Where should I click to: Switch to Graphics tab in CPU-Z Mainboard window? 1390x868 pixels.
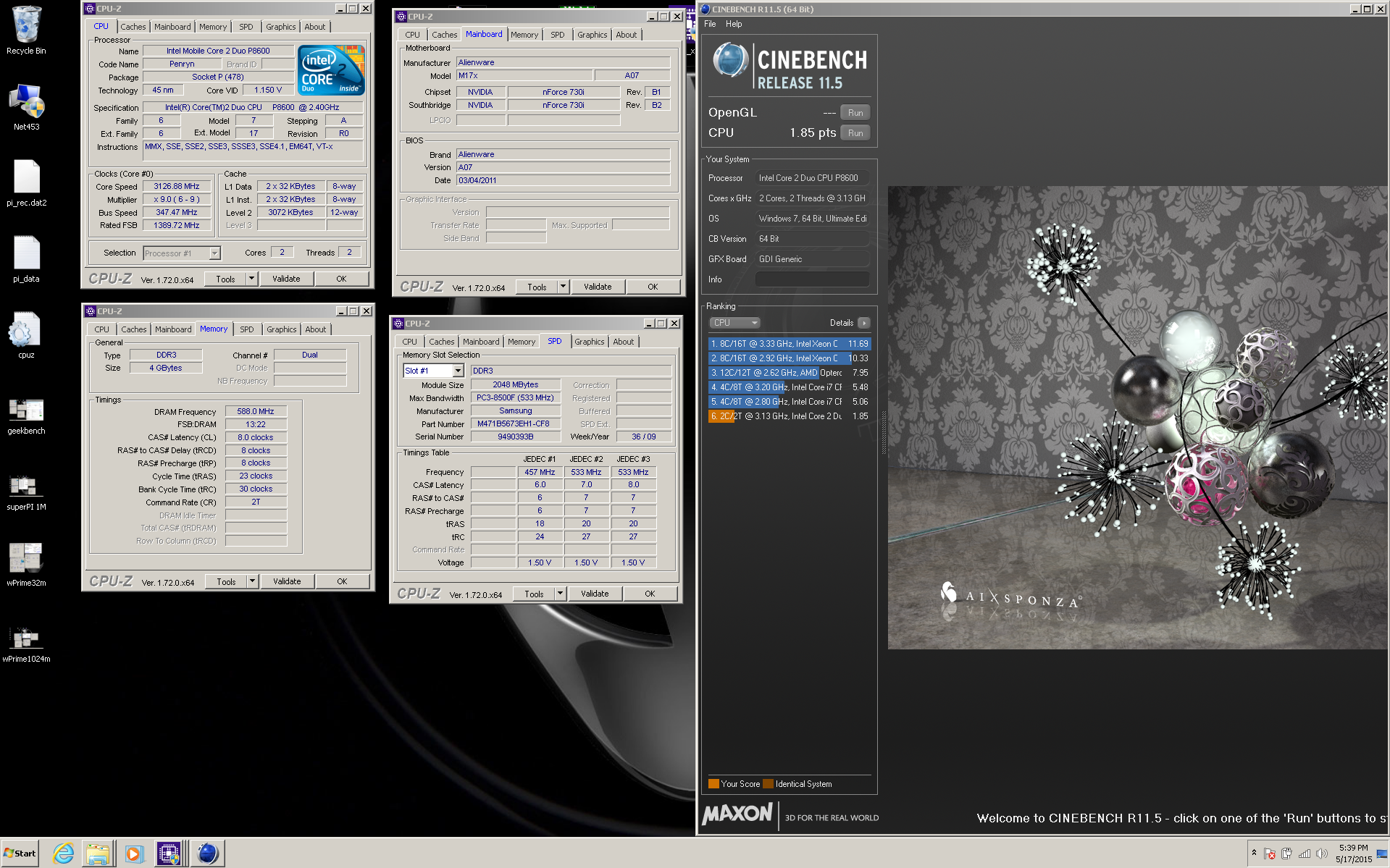(x=592, y=35)
